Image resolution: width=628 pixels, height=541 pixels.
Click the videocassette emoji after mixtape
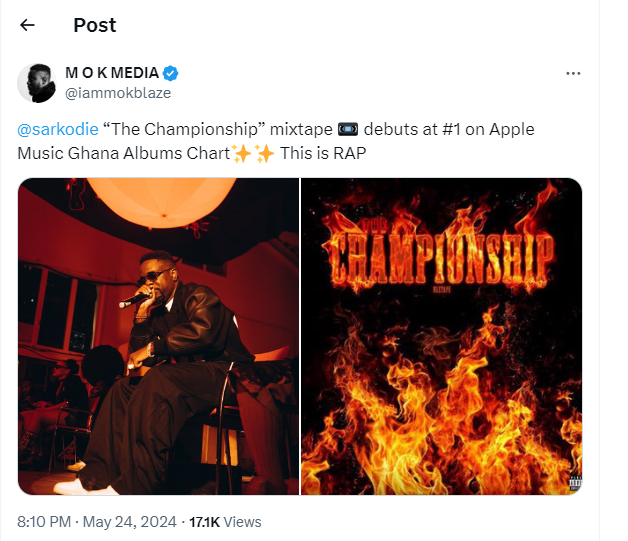348,129
